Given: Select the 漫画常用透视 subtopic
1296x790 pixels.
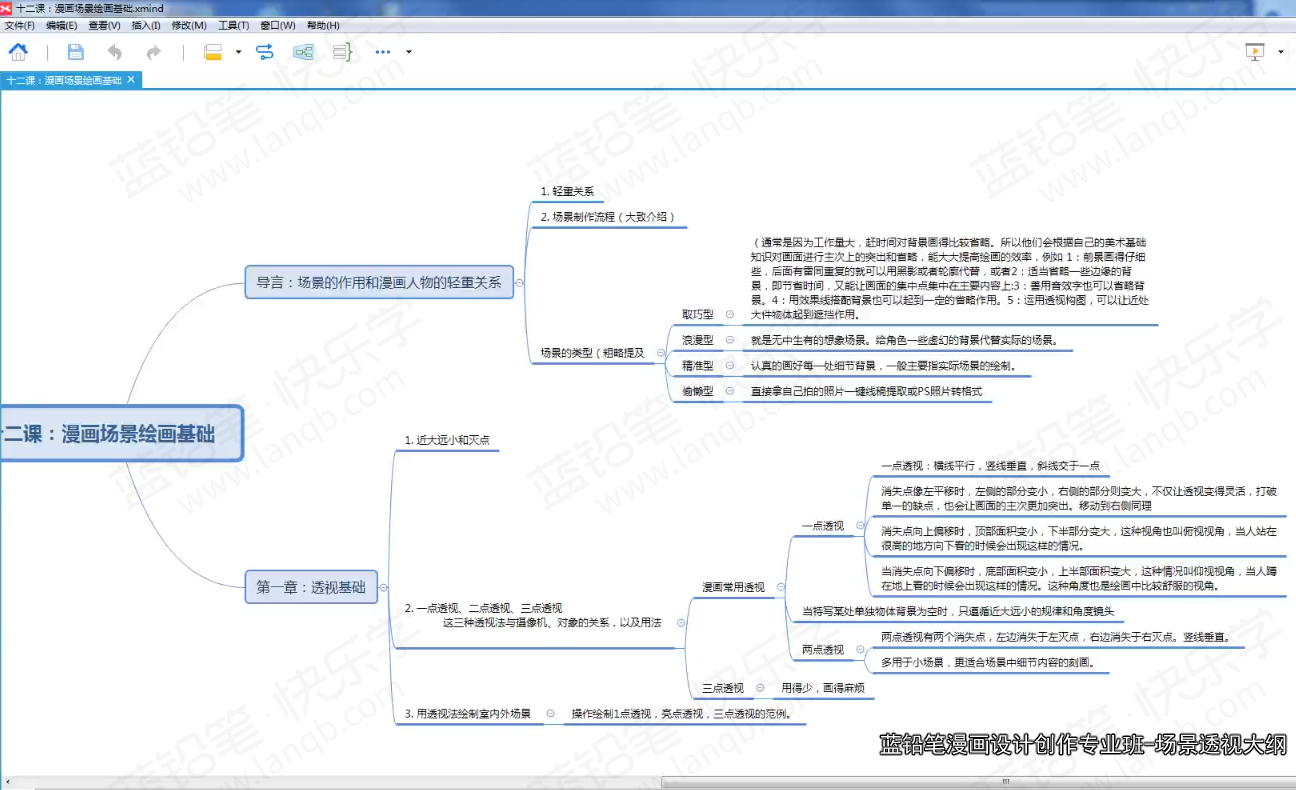Looking at the screenshot, I should point(733,587).
